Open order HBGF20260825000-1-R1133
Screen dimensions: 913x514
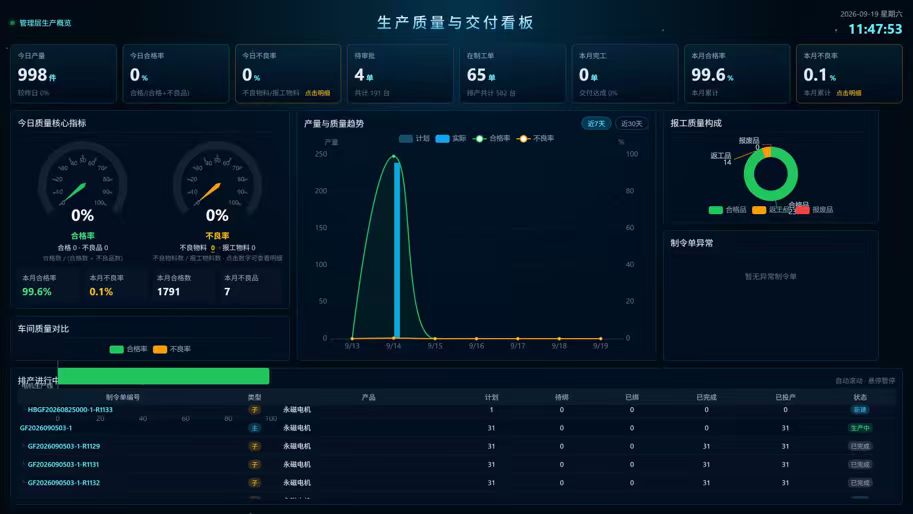(x=70, y=410)
